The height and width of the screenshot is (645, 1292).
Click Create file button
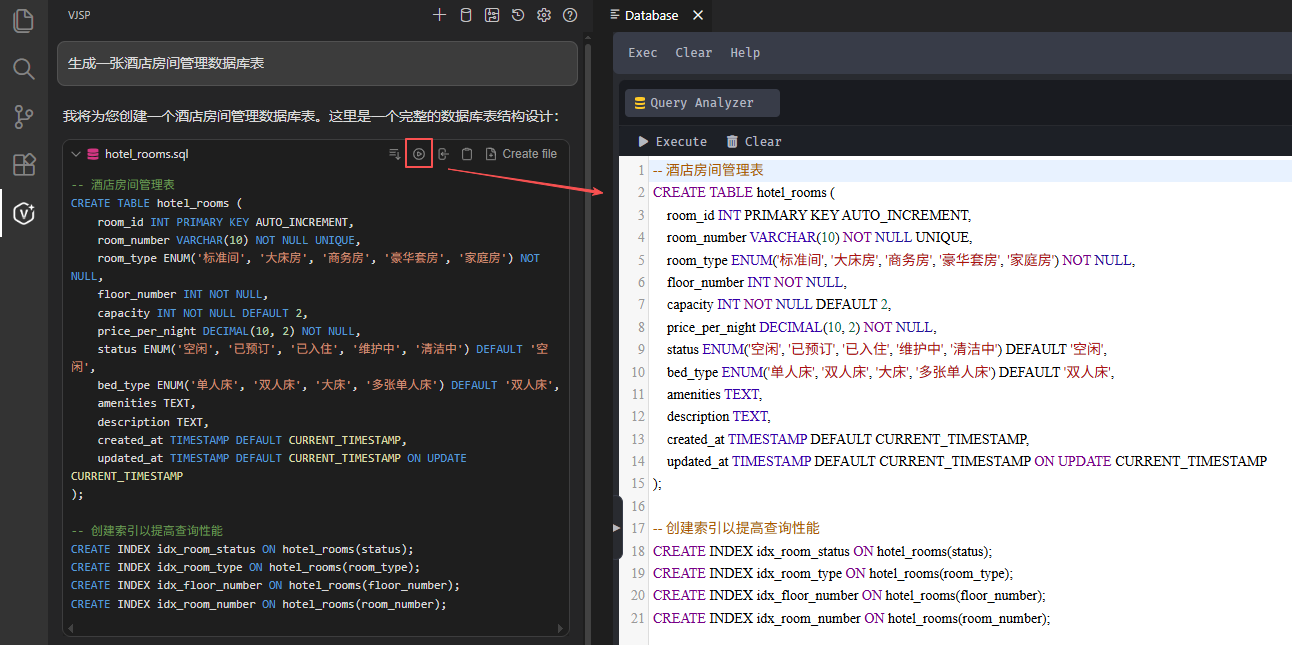(521, 154)
